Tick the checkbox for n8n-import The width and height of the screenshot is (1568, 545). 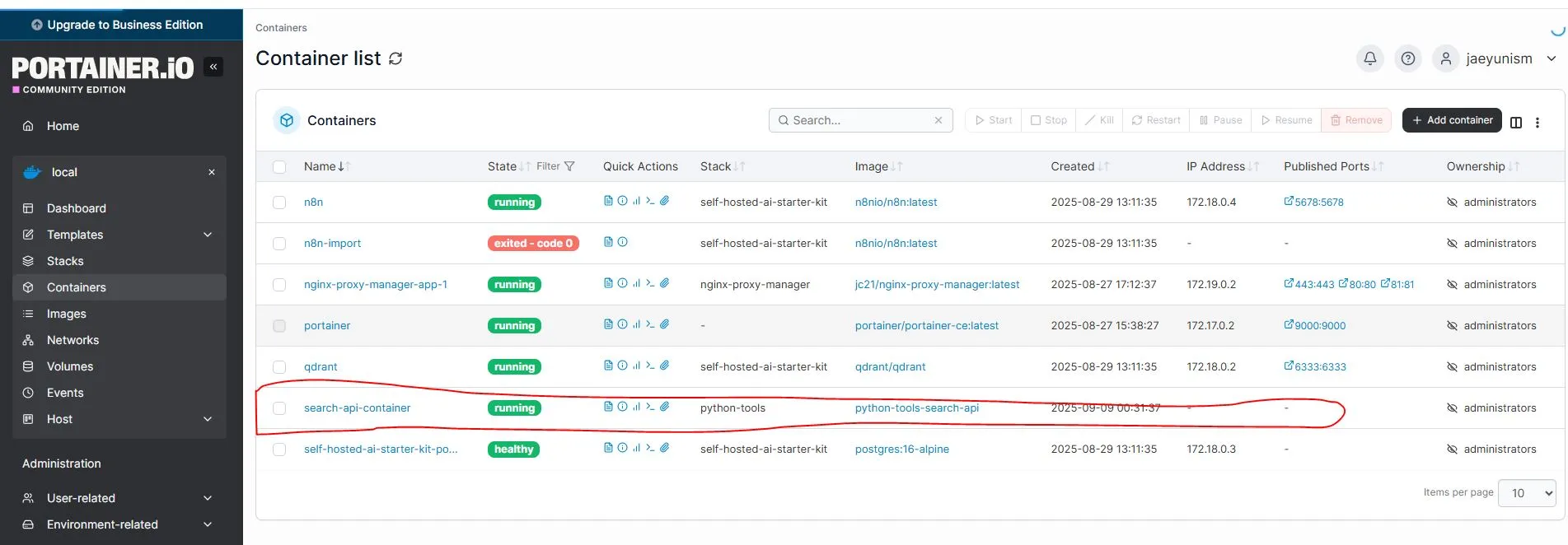279,244
